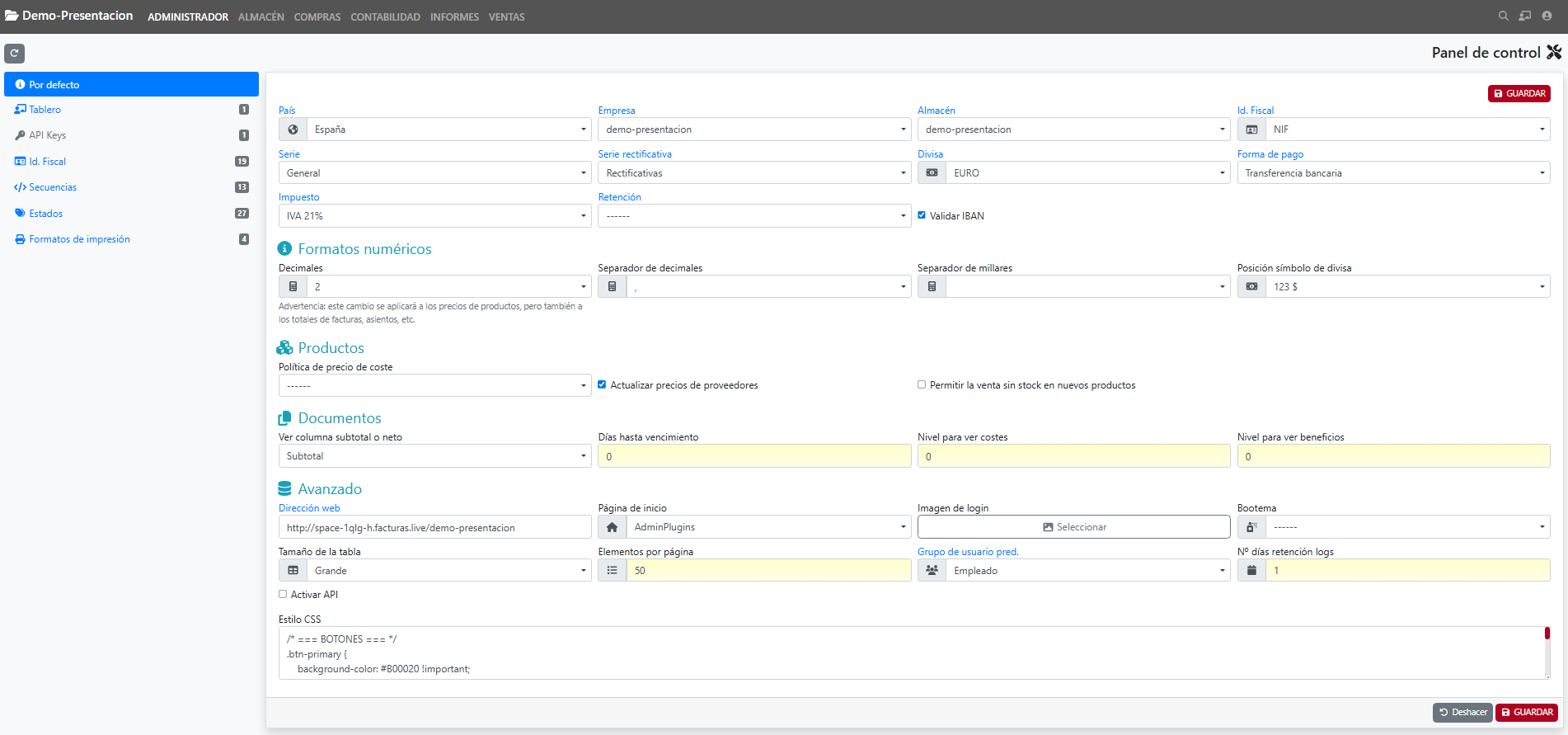The height and width of the screenshot is (735, 1568).
Task: Click the home icon beside Página de inicio
Action: pos(612,527)
